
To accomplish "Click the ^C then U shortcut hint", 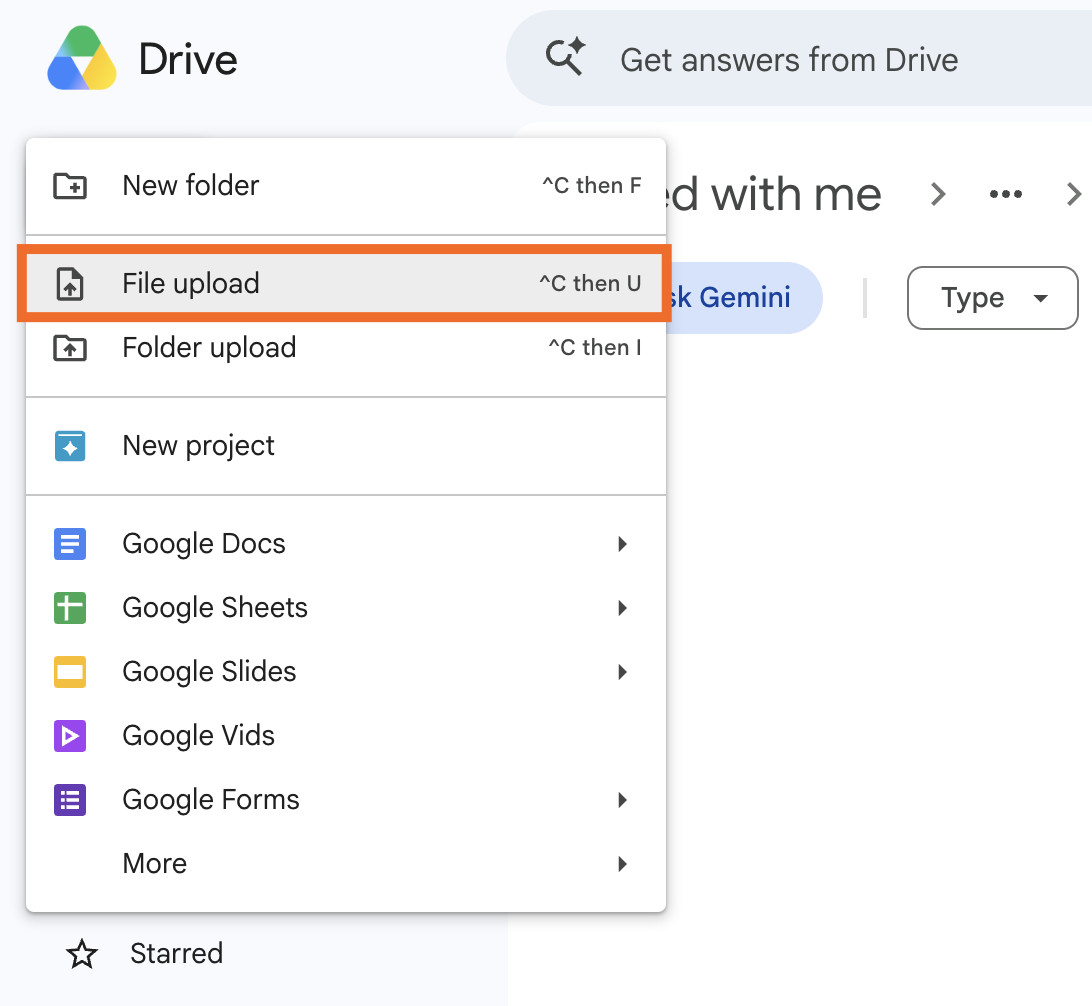I will click(x=591, y=283).
